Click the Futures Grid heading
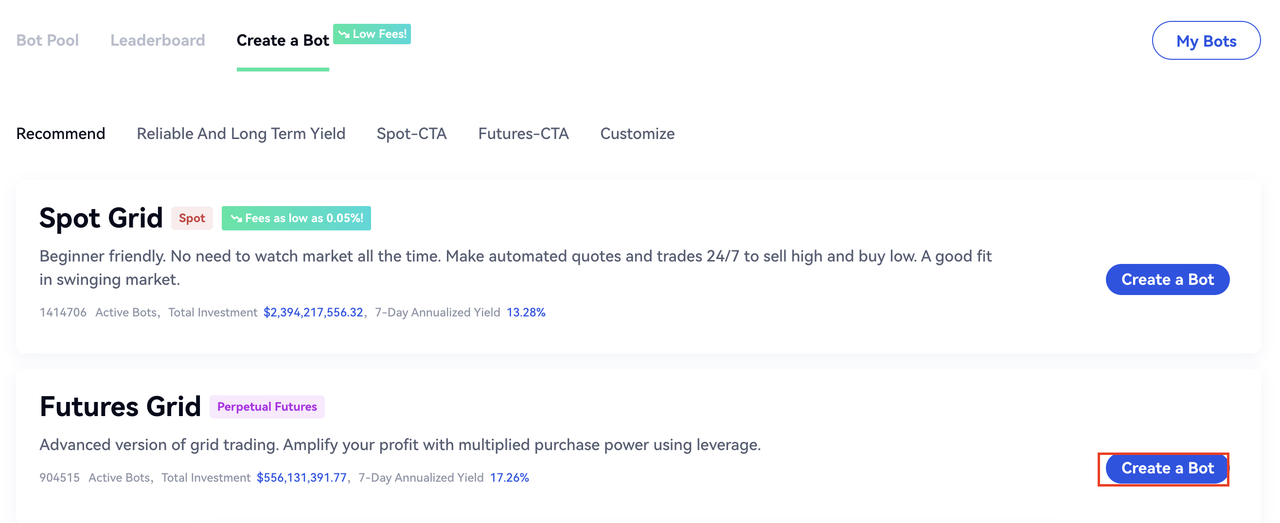This screenshot has height=523, width=1280. click(x=119, y=407)
